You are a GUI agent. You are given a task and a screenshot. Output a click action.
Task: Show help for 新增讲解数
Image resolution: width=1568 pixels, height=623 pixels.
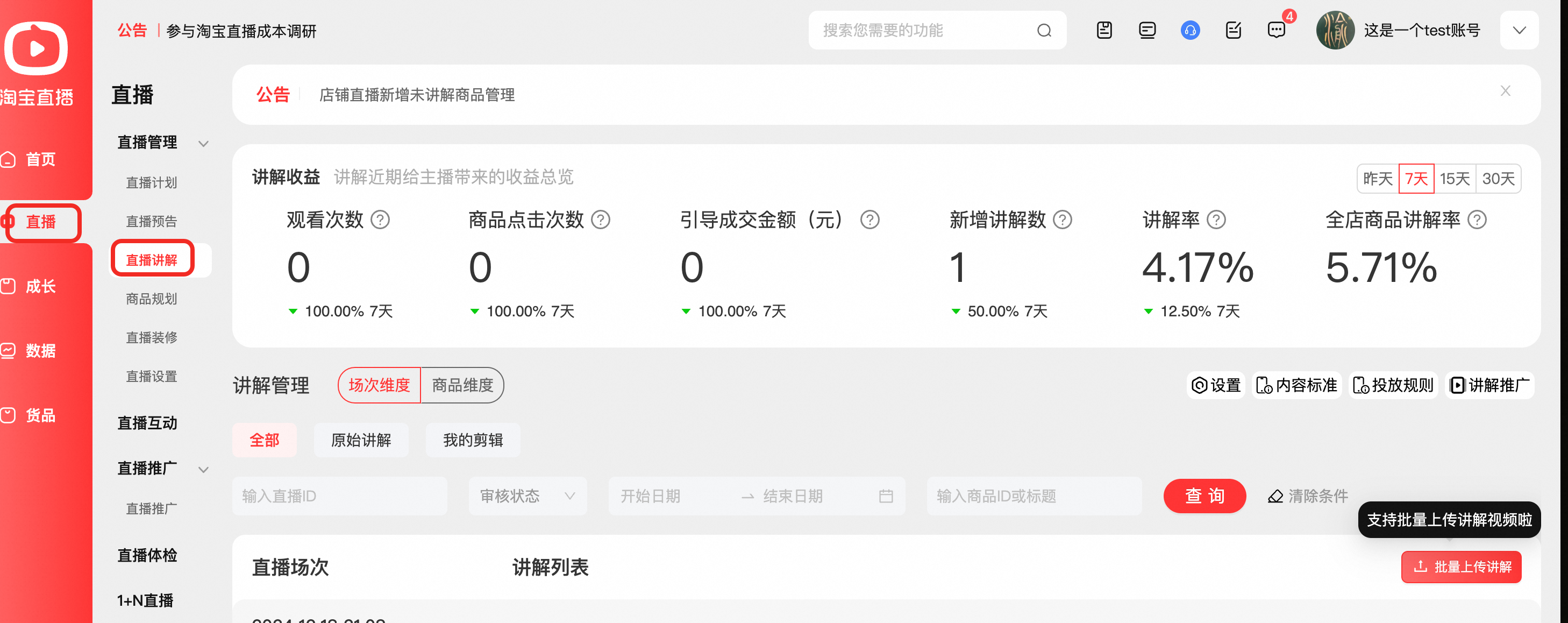point(1062,220)
